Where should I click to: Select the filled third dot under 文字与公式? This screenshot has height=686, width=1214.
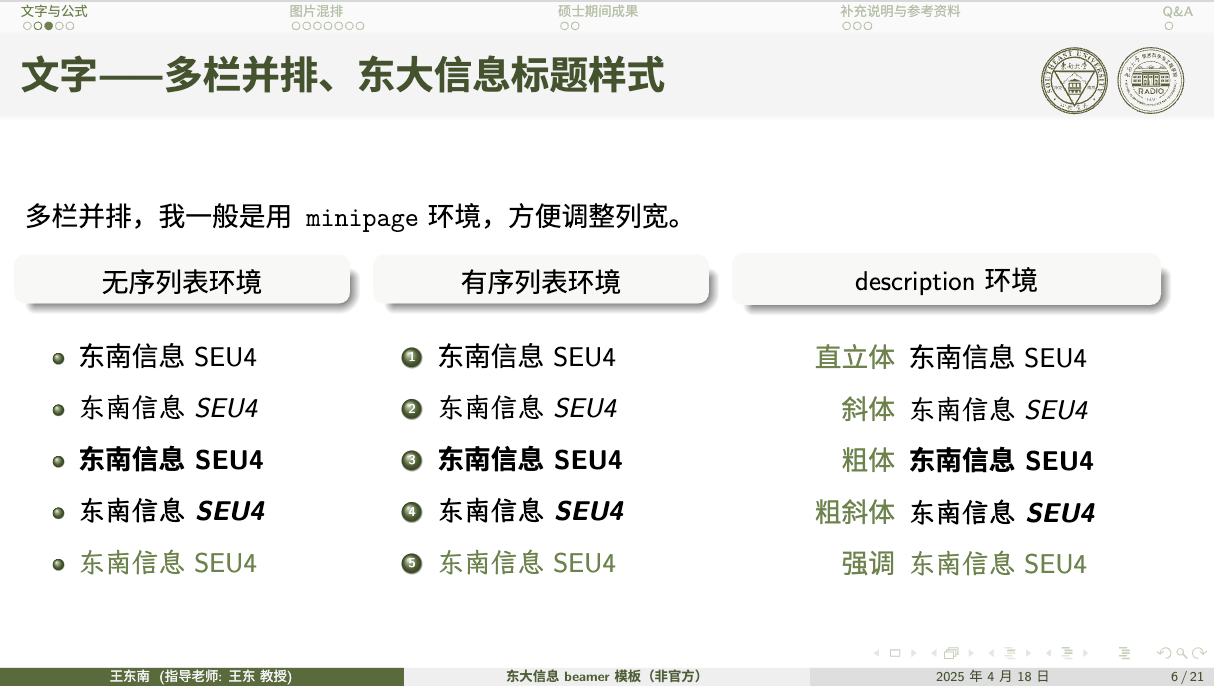coord(48,26)
